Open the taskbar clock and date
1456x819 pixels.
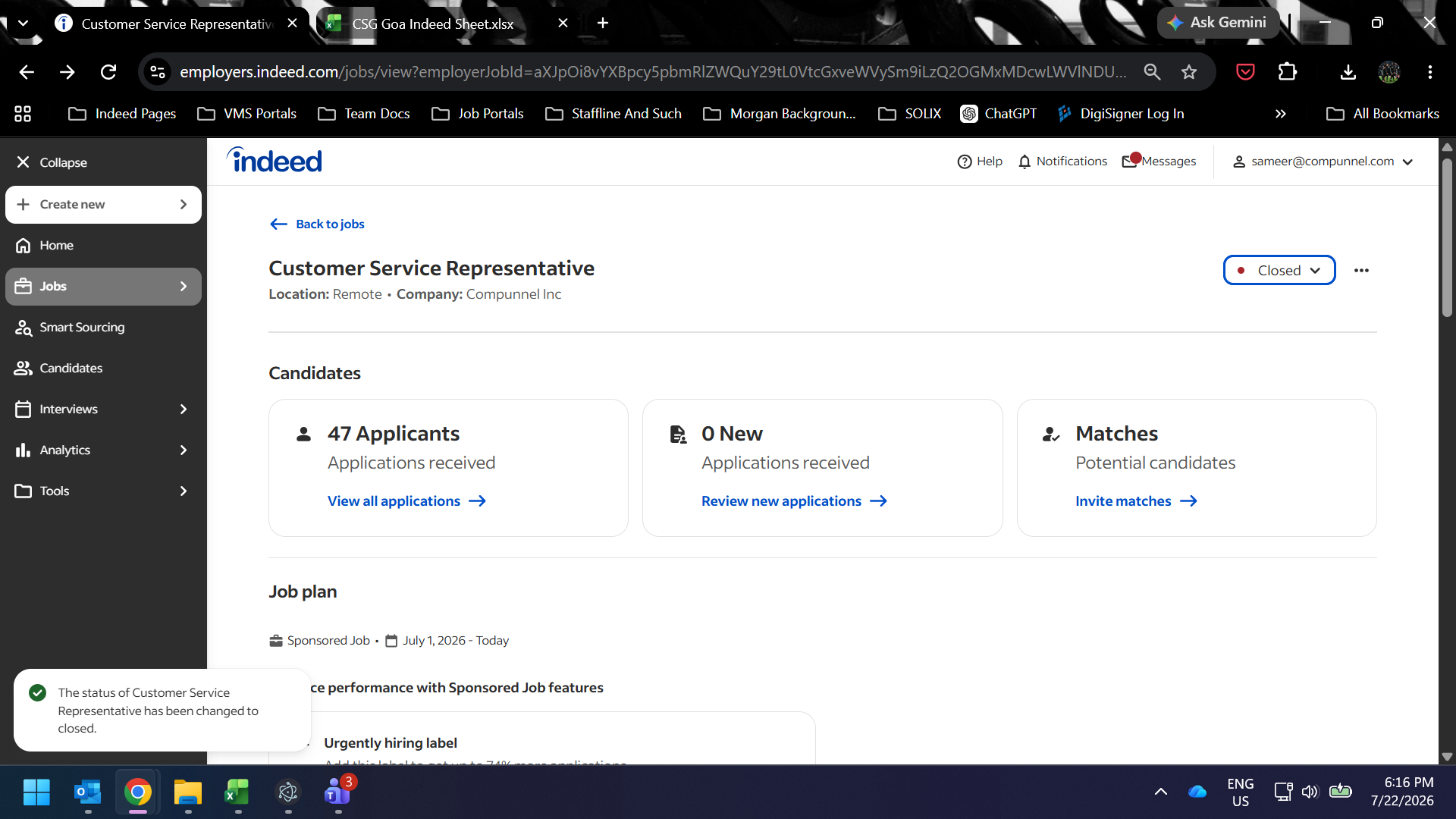coord(1402,792)
